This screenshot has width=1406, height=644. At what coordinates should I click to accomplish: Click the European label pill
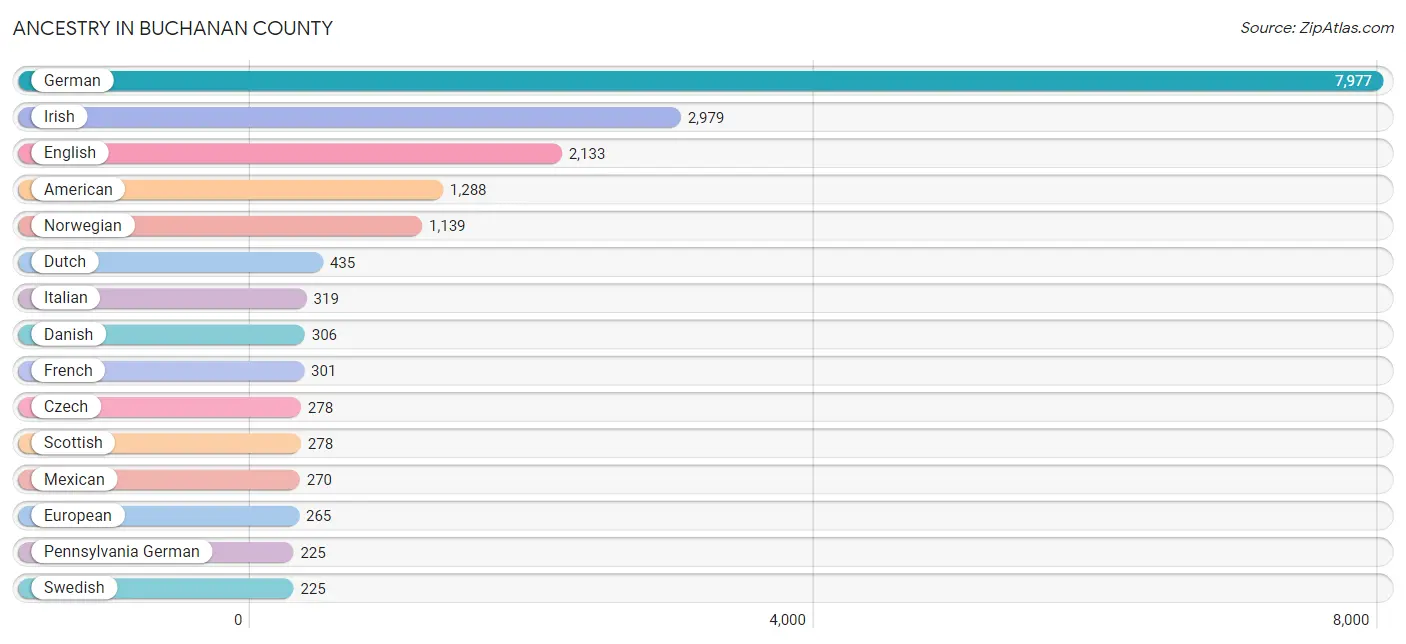pyautogui.click(x=78, y=516)
